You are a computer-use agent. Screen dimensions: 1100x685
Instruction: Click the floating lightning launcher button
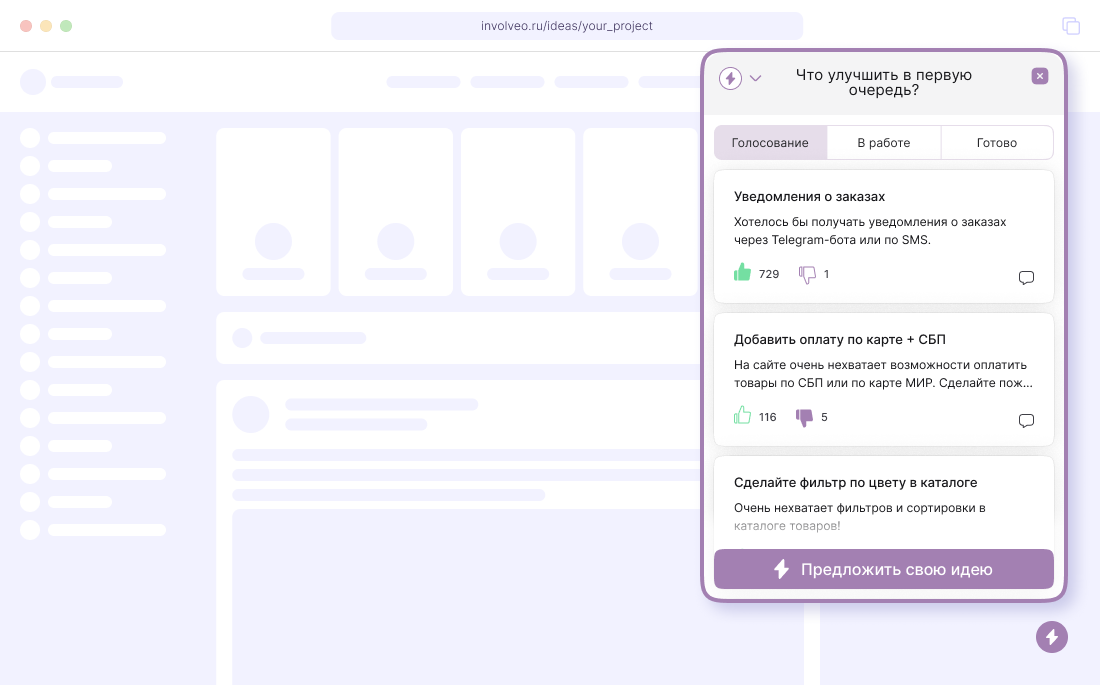1052,636
